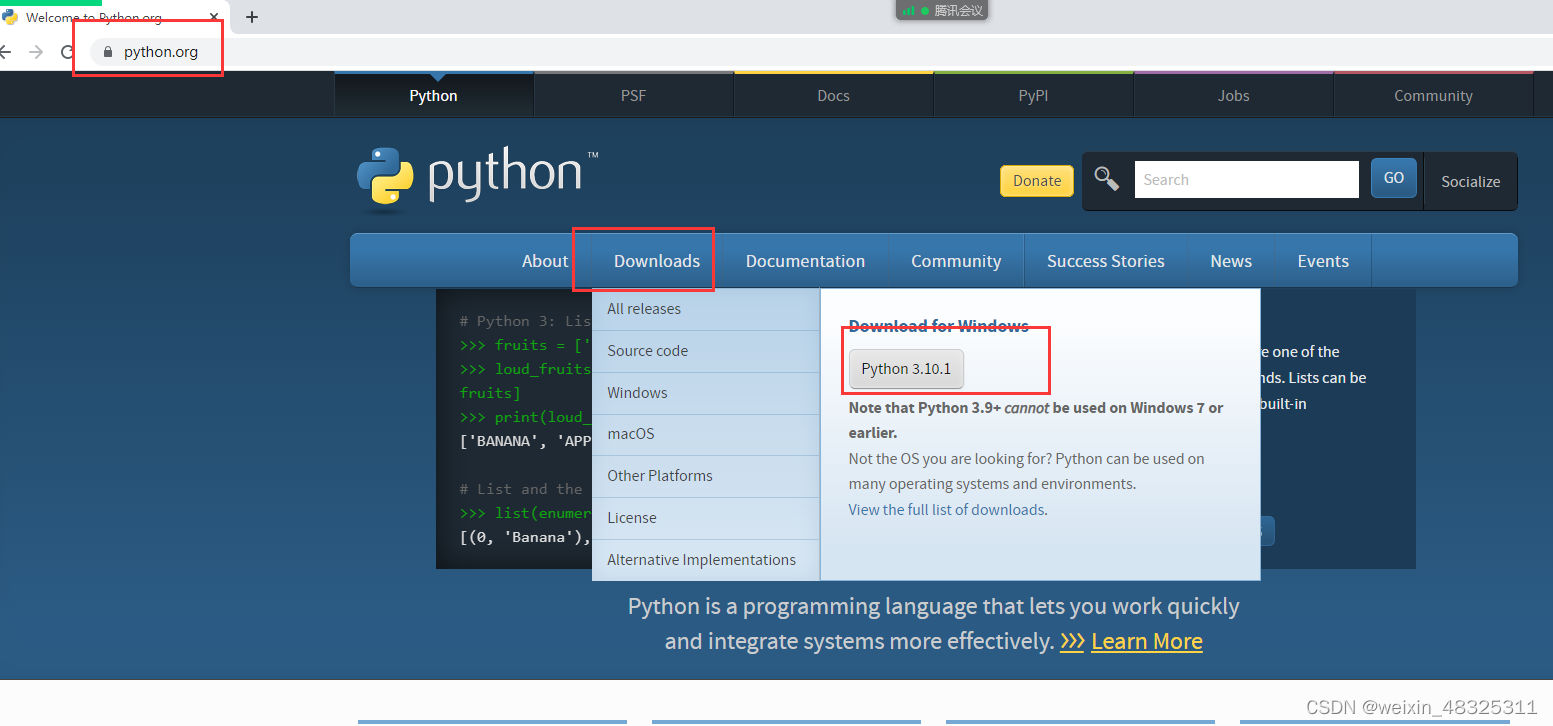Switch to the PyPI tab

click(1032, 95)
